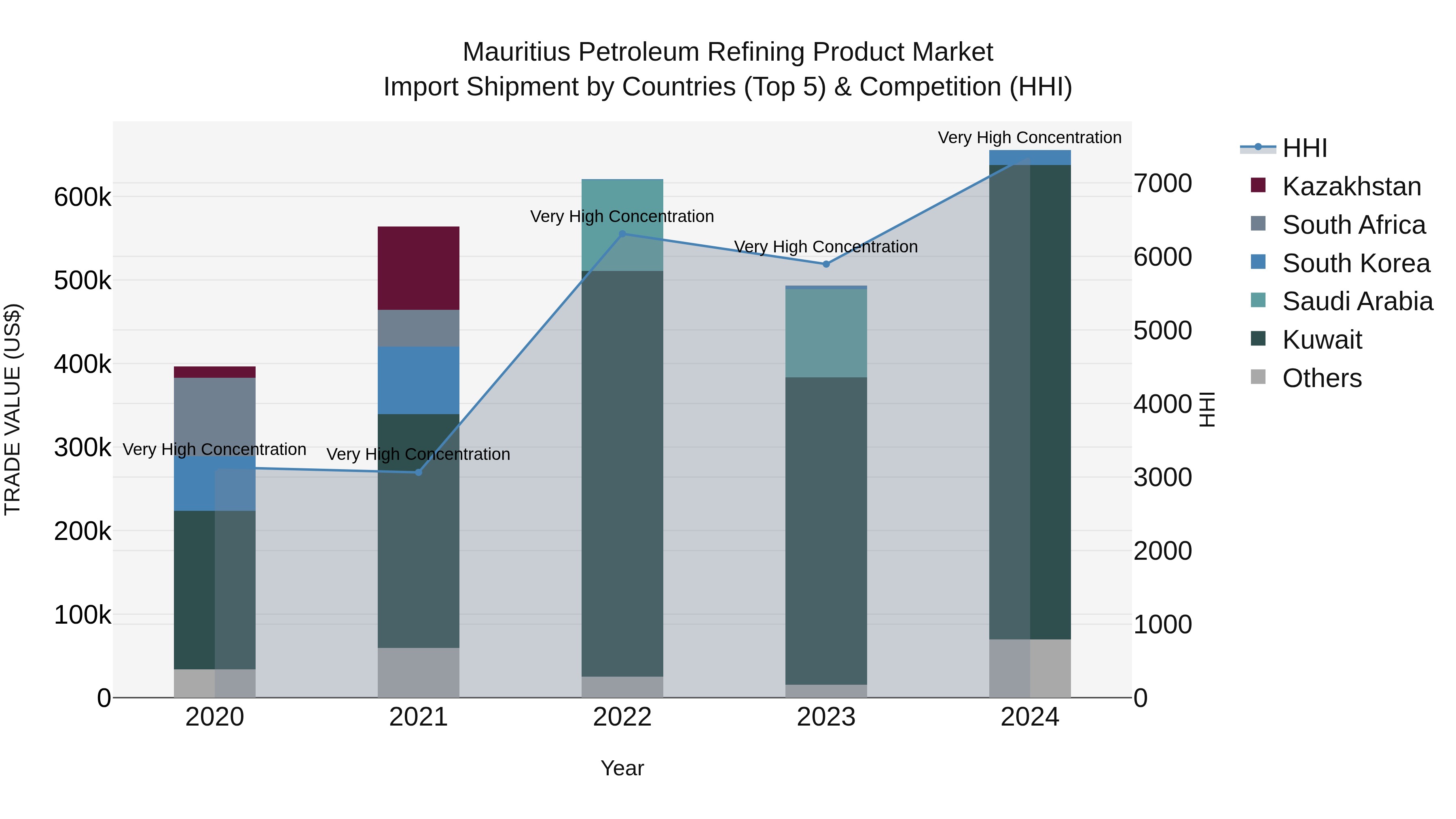Image resolution: width=1456 pixels, height=819 pixels.
Task: Click the 2023 Very High Concentration annotation
Action: pyautogui.click(x=826, y=247)
